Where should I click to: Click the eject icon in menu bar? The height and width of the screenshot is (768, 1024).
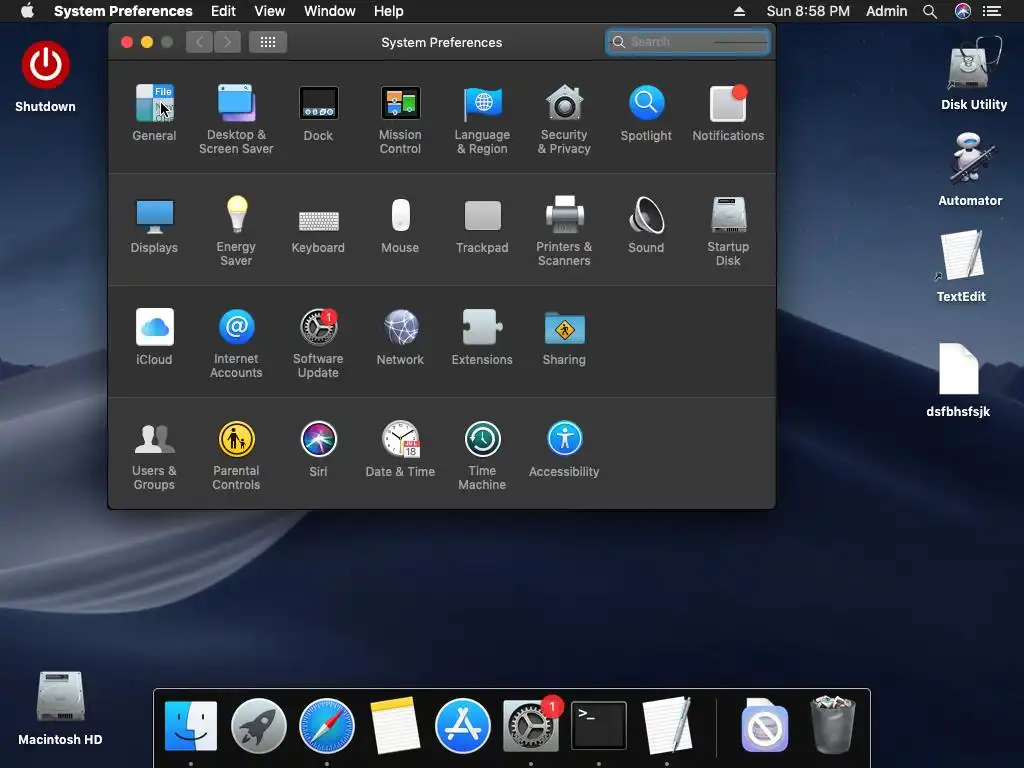[x=739, y=11]
